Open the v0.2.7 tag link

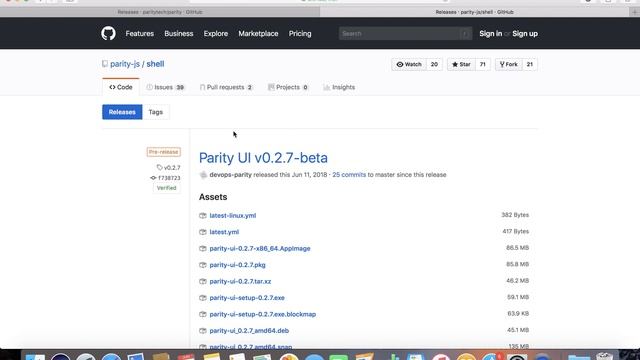click(172, 168)
